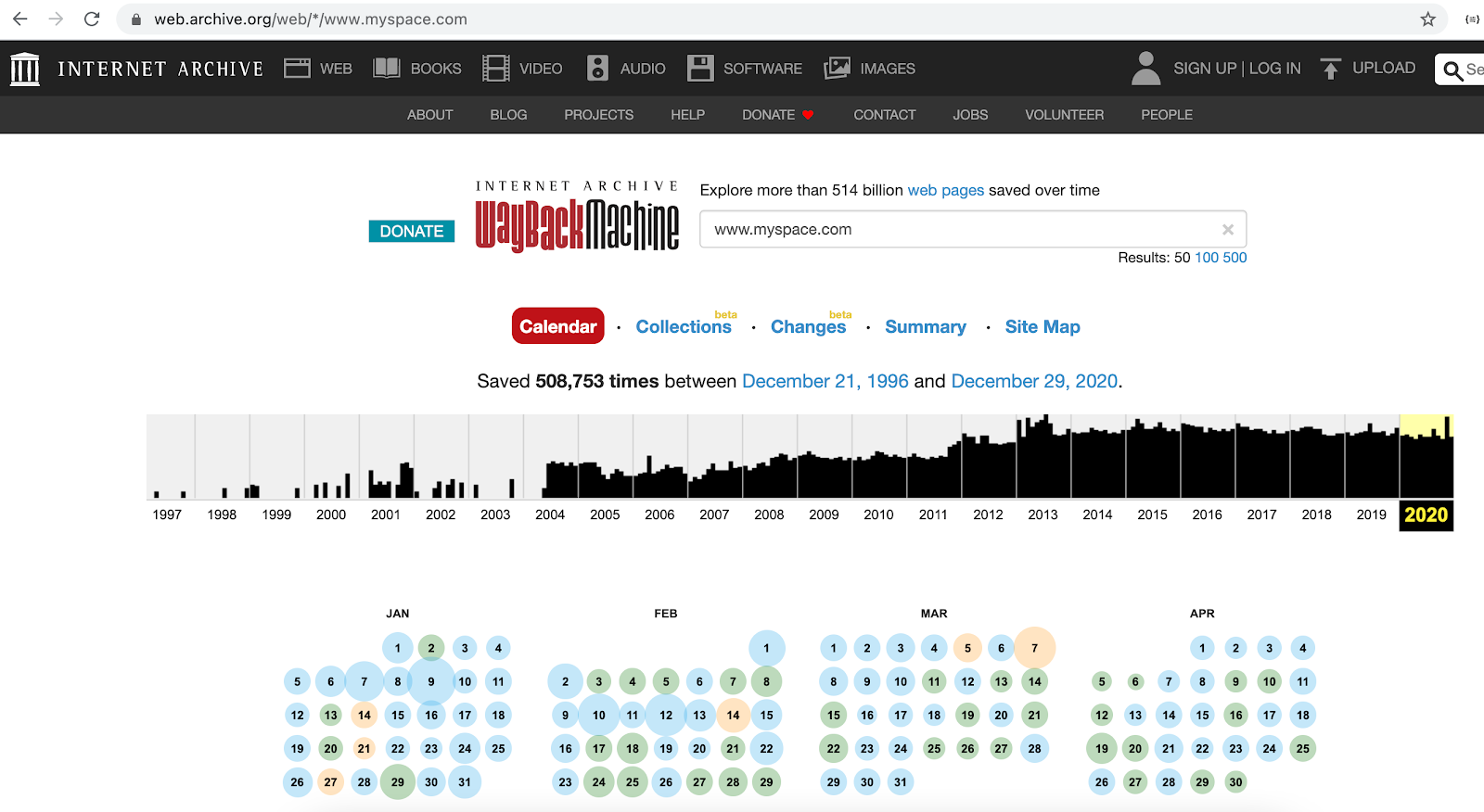Open the HELP menu item
The height and width of the screenshot is (812, 1484).
(x=687, y=115)
